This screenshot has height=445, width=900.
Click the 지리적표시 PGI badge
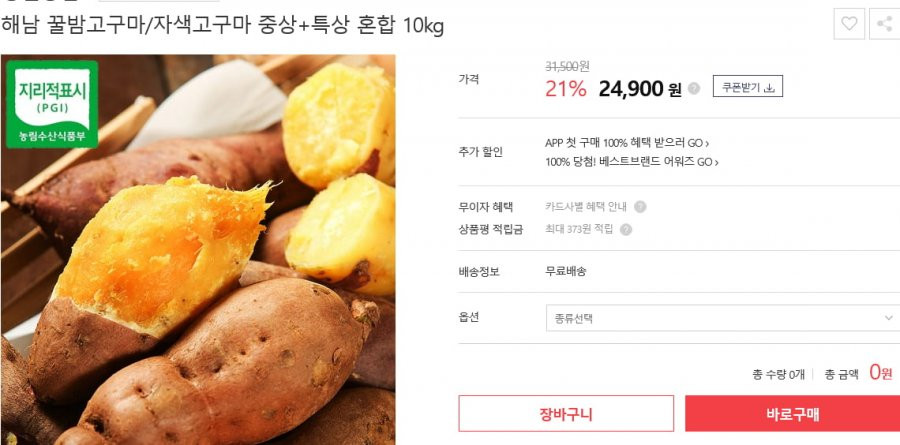point(52,104)
